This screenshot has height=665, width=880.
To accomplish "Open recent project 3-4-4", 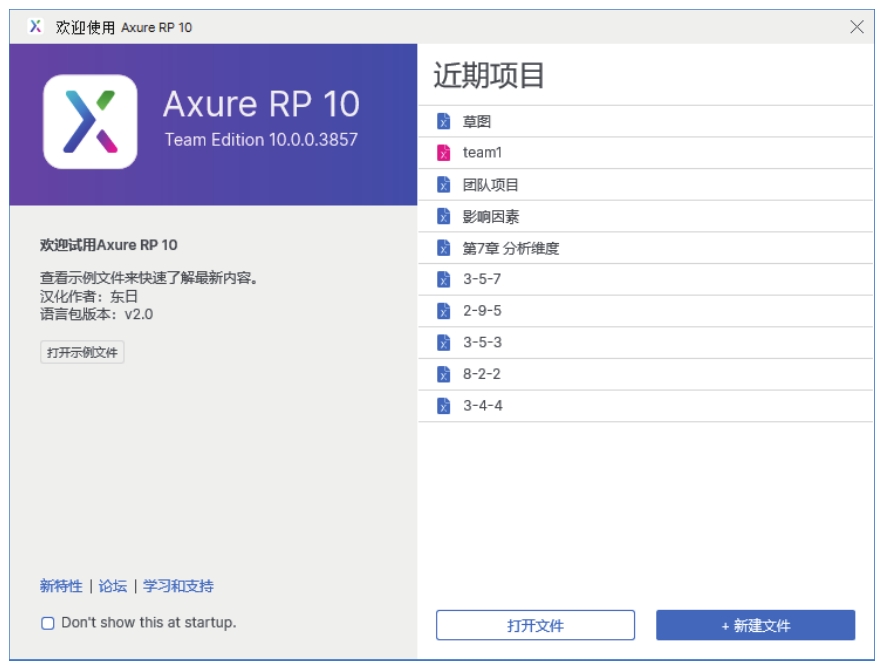I will pos(482,406).
